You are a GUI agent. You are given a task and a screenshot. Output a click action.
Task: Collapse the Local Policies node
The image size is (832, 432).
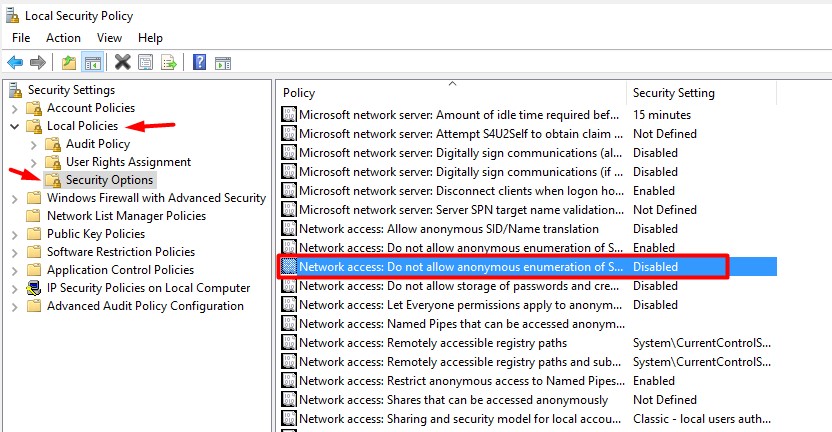pyautogui.click(x=14, y=126)
